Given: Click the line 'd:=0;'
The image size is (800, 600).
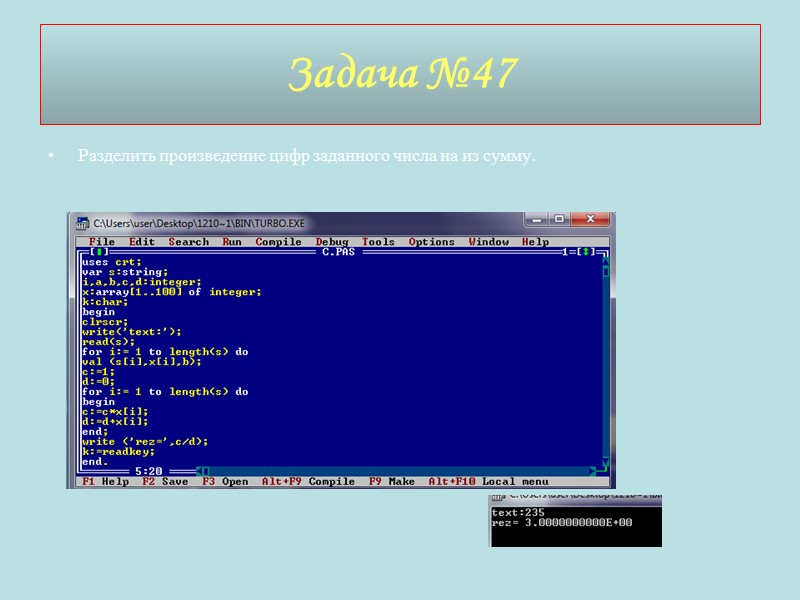Looking at the screenshot, I should [98, 382].
